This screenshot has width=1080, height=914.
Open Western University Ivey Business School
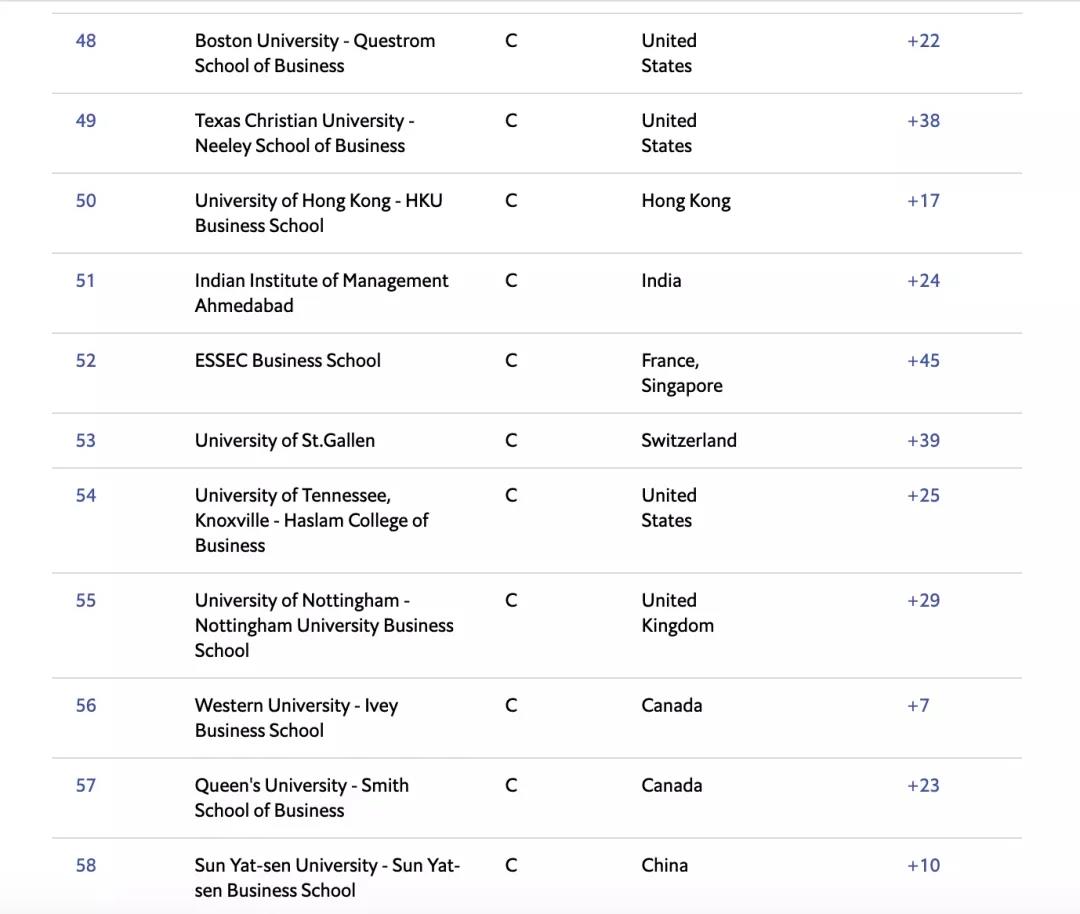click(296, 718)
